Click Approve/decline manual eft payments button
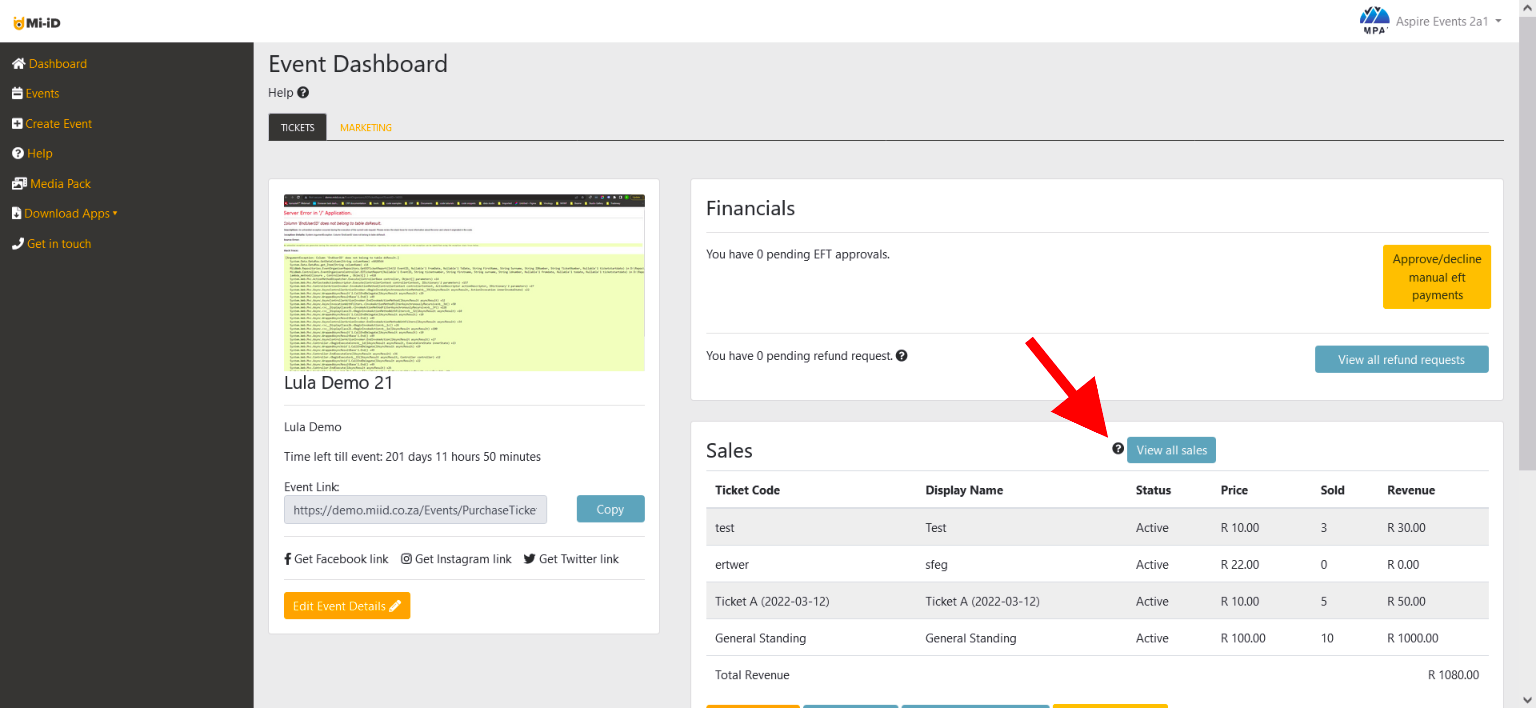This screenshot has width=1536, height=708. [1437, 277]
